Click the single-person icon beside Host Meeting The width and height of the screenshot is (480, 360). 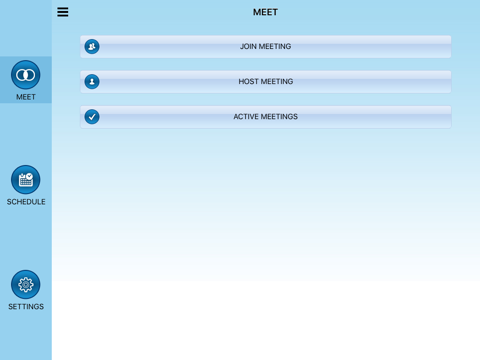[x=92, y=82]
